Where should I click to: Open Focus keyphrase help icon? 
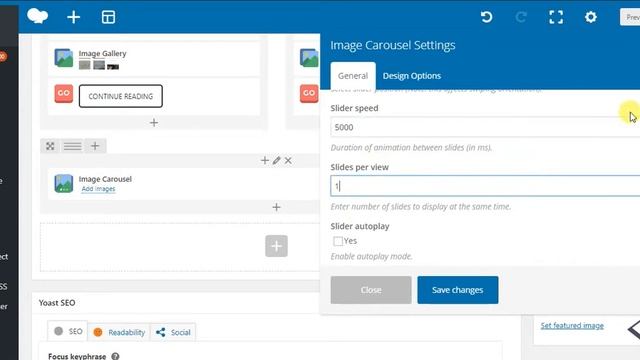point(116,356)
